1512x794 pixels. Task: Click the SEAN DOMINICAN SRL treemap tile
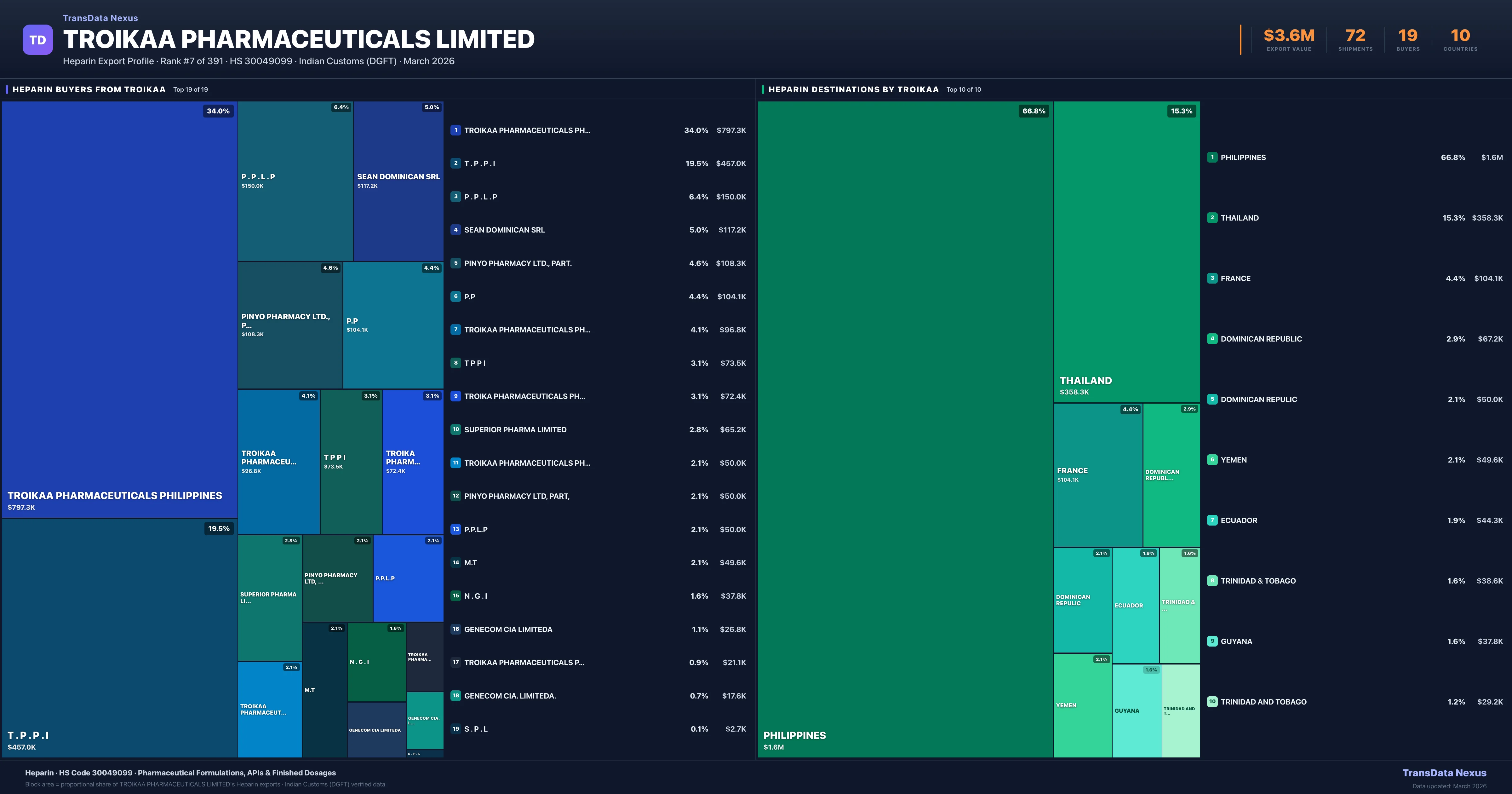click(x=398, y=181)
